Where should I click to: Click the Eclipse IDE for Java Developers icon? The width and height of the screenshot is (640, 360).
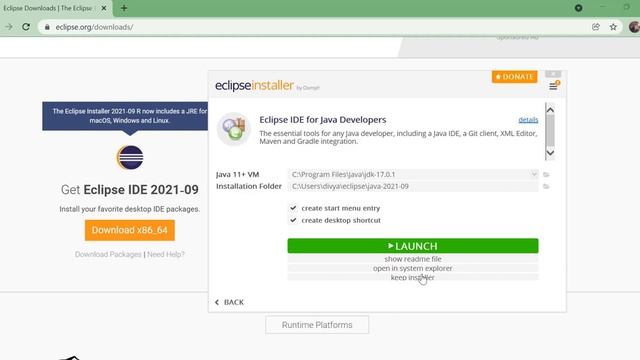click(233, 129)
